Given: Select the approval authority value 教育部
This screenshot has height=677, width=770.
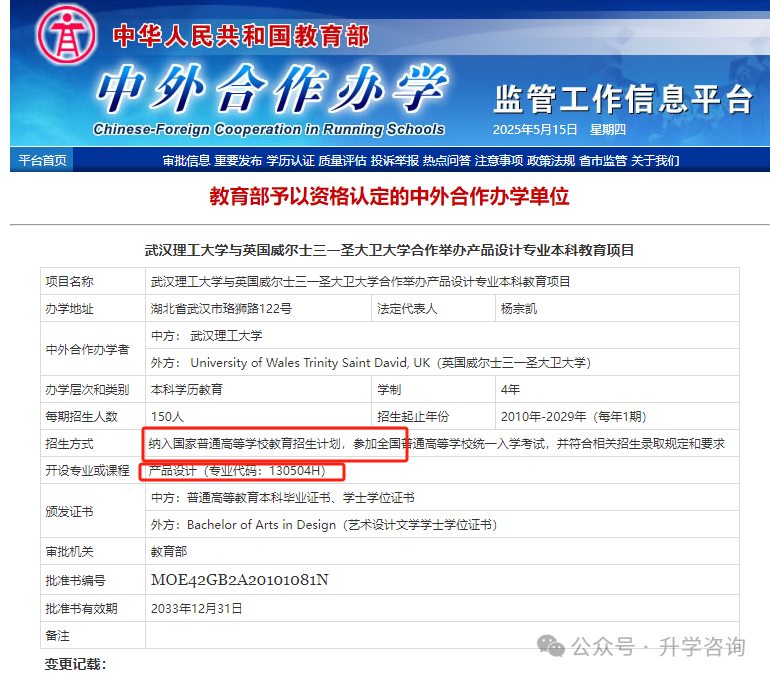Looking at the screenshot, I should (169, 552).
